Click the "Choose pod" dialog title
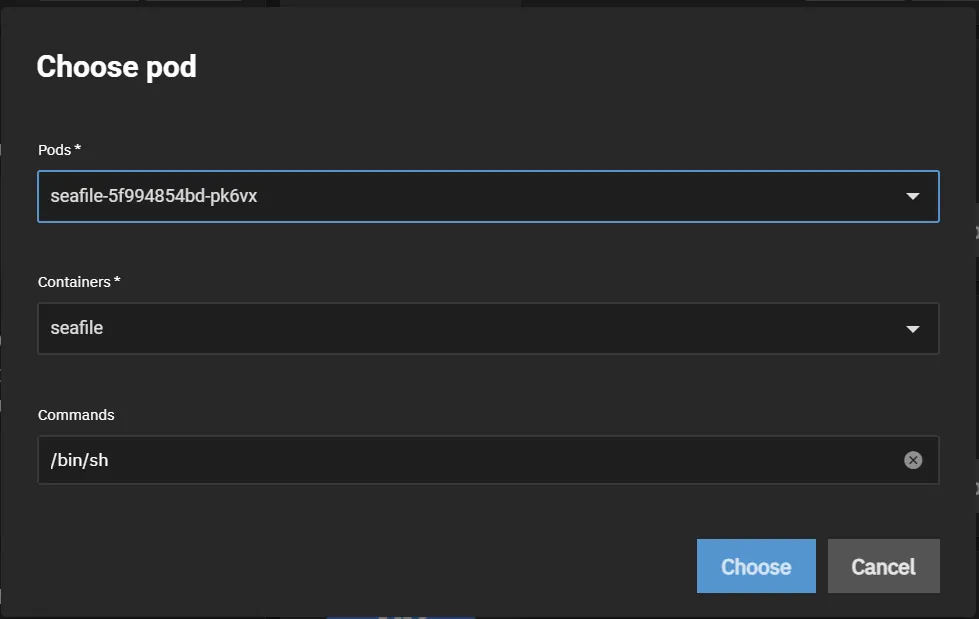979x619 pixels. point(116,67)
